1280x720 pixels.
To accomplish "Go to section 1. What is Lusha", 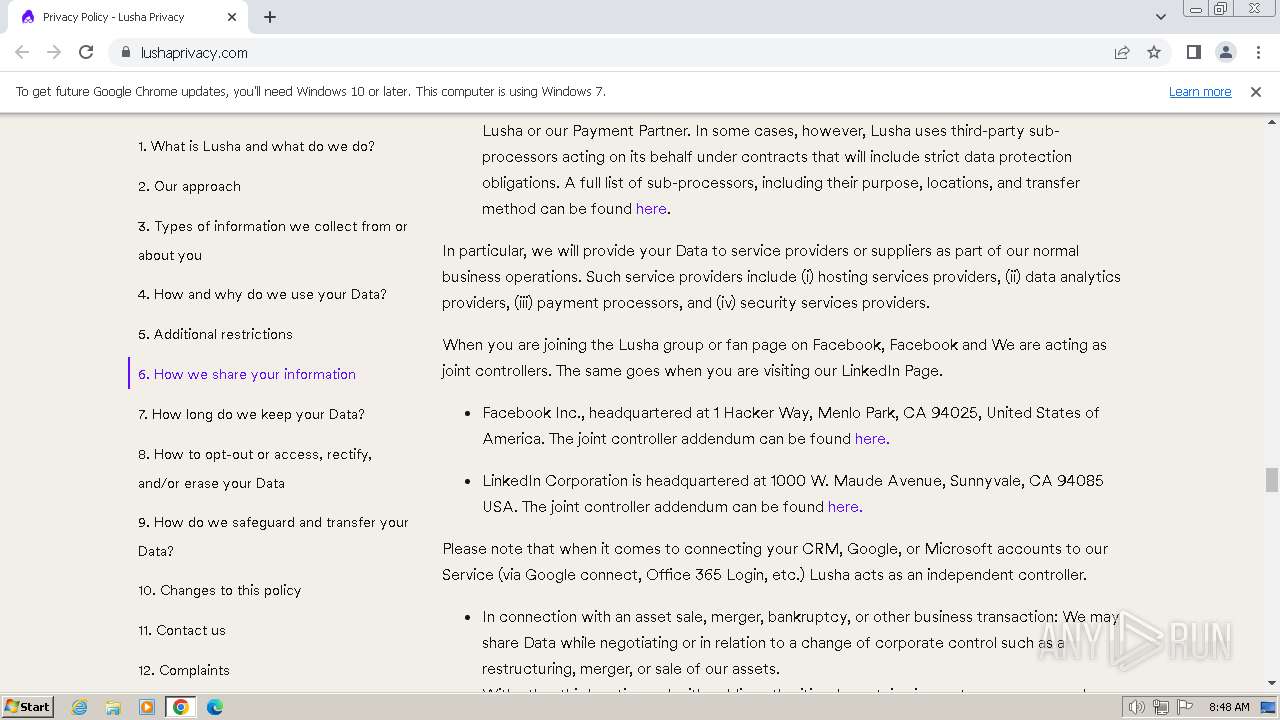I will point(256,146).
